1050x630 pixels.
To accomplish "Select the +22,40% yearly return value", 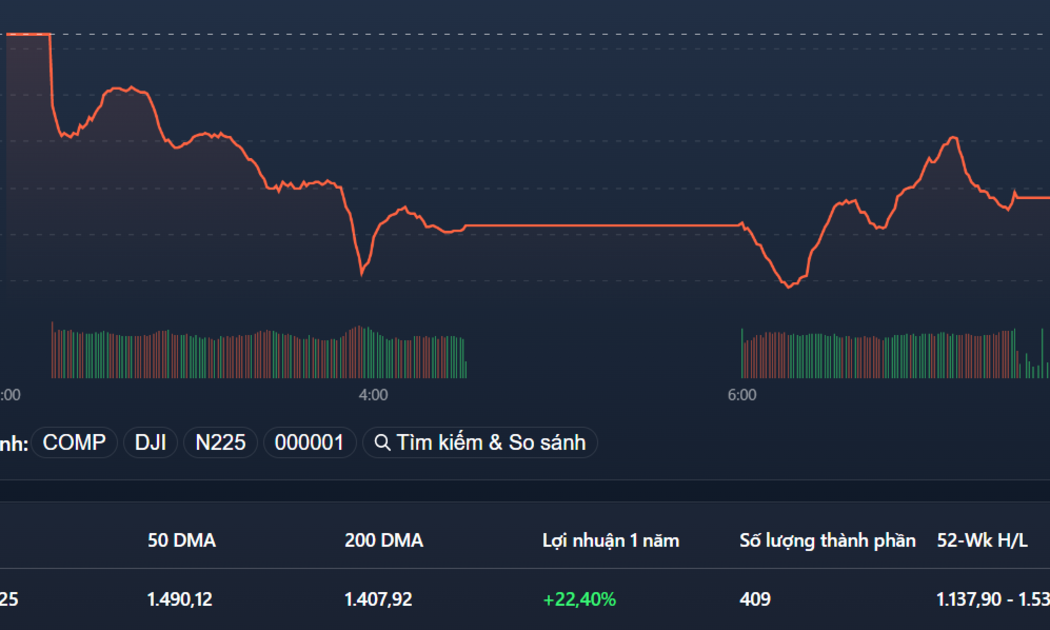I will [x=579, y=599].
